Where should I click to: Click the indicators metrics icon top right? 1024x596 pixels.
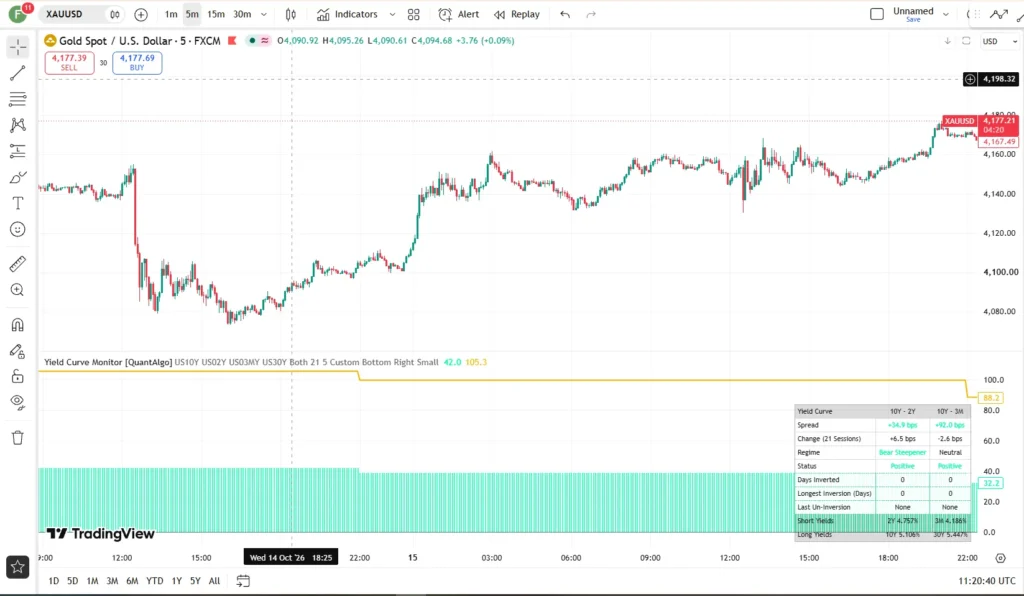tap(999, 14)
